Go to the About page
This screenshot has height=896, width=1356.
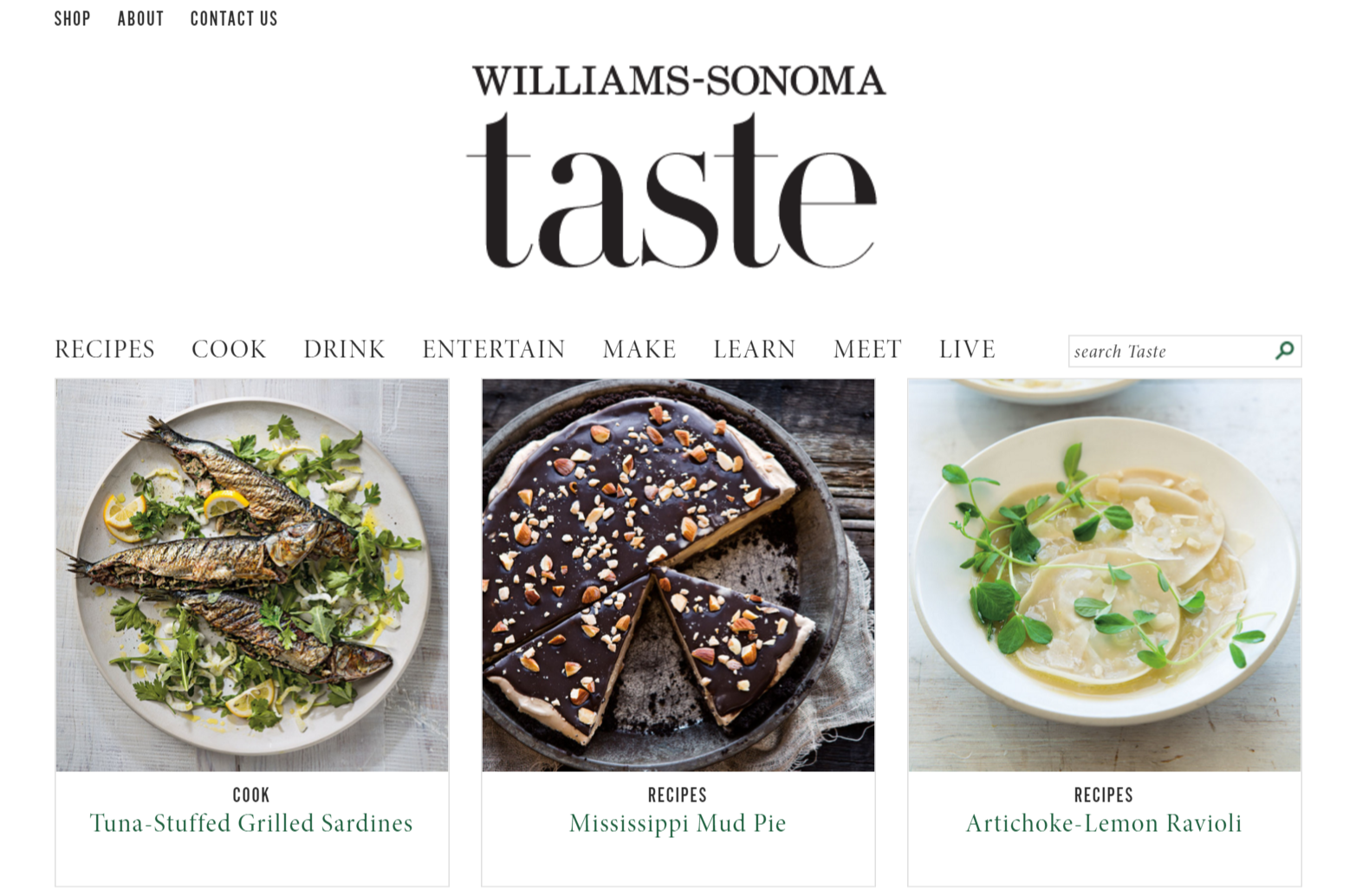click(140, 18)
